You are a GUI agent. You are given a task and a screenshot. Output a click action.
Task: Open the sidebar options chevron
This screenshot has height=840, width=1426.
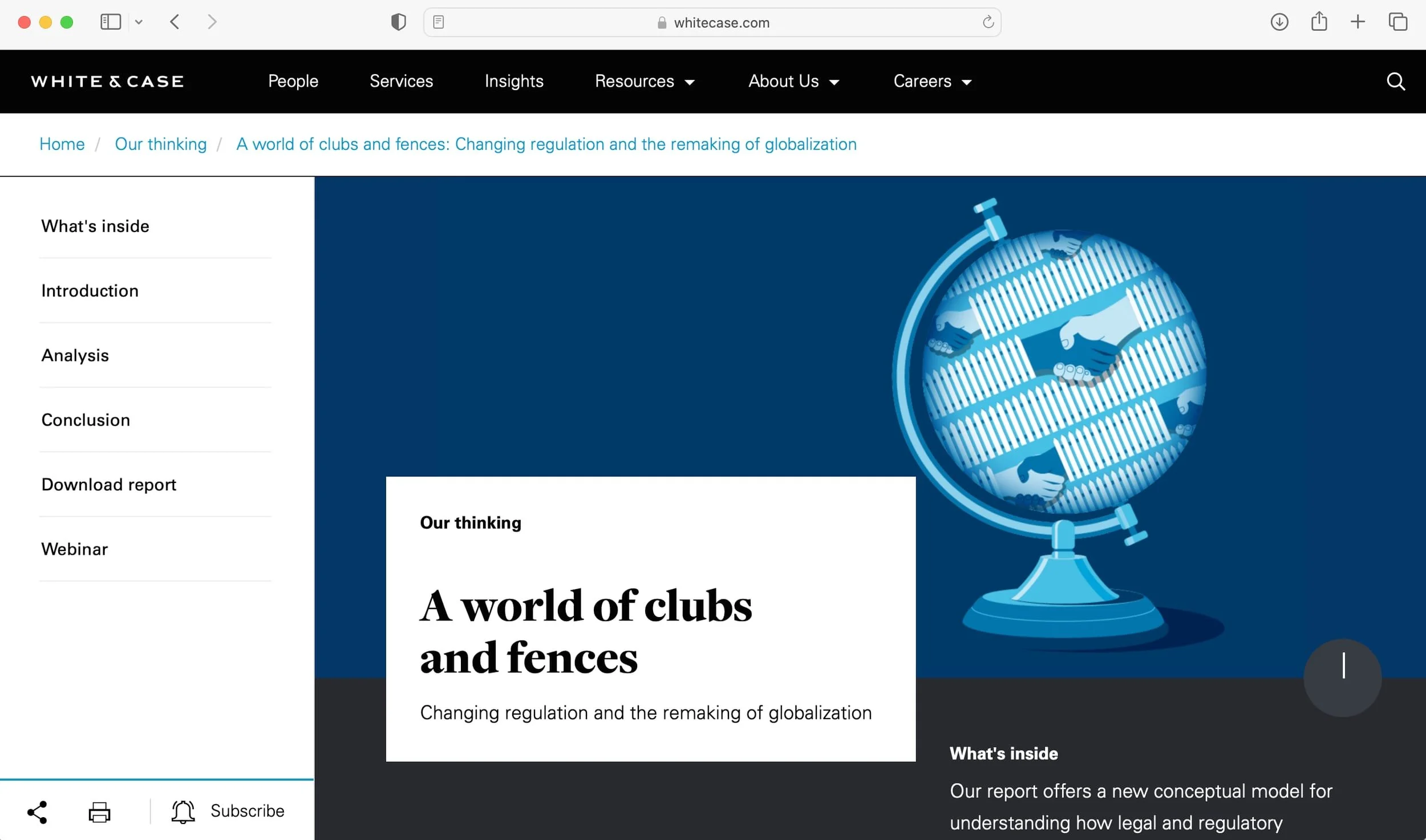coord(139,22)
